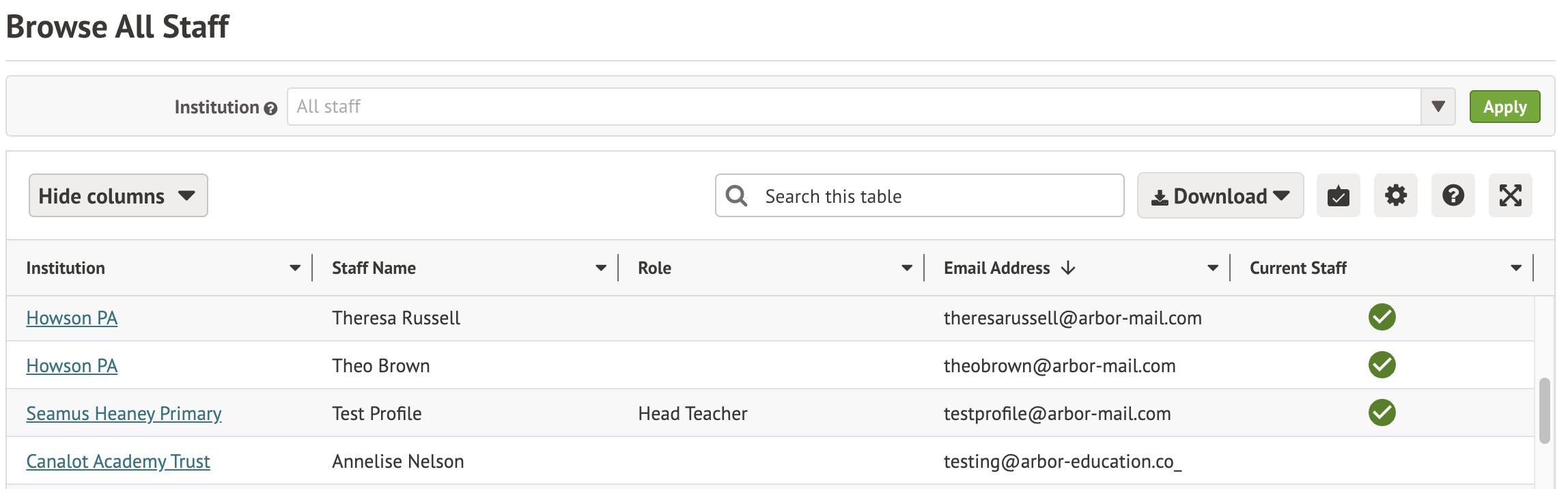Open Current Staff column menu

(x=1515, y=268)
